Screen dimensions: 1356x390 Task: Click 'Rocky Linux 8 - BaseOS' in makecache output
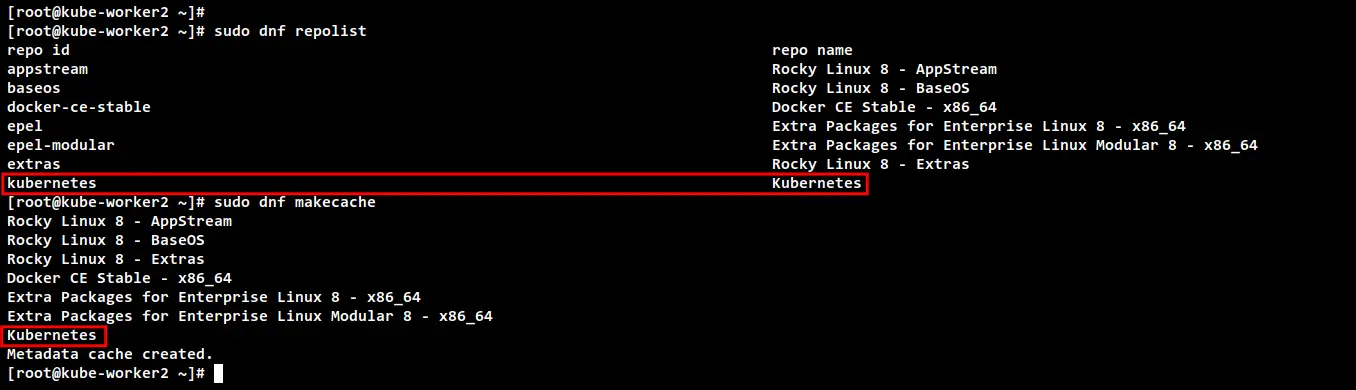coord(106,240)
